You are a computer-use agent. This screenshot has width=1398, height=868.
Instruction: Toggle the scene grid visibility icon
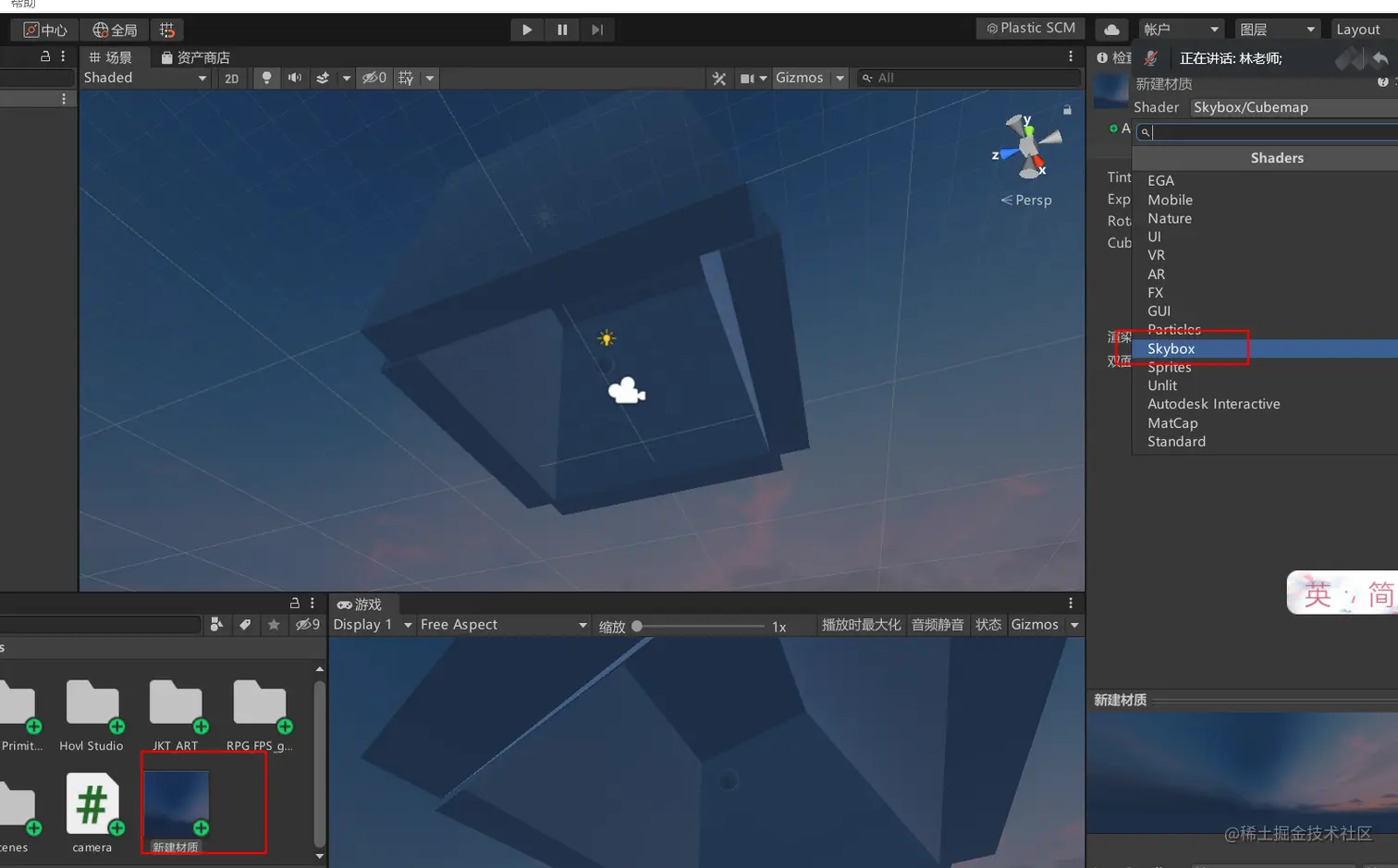click(x=406, y=78)
